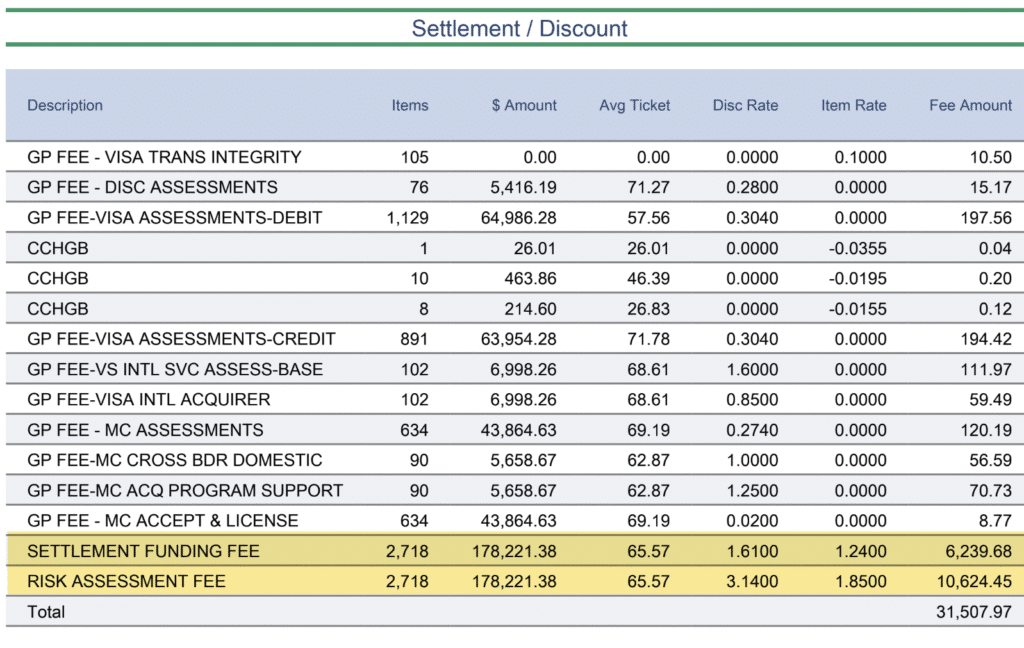
Task: Click the total fee amount 31,507.97
Action: (974, 612)
